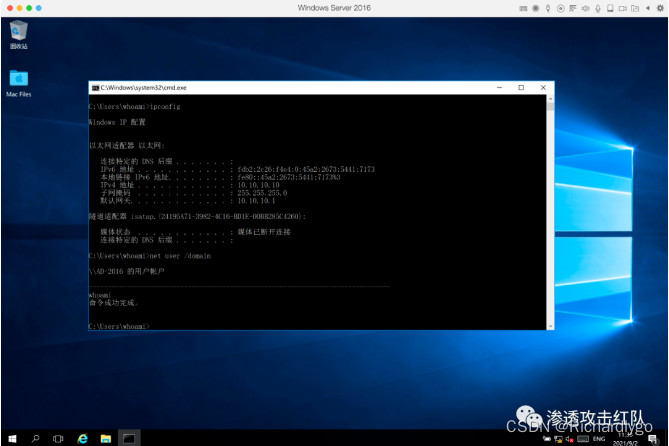Click the cmd.exe taskbar button

point(129,438)
